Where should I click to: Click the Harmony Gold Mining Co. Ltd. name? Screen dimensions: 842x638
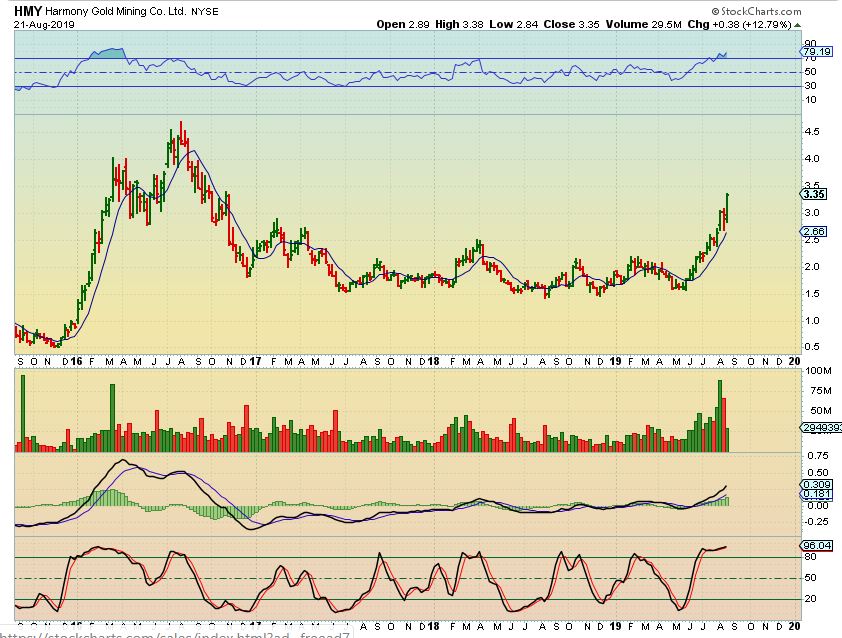(x=115, y=11)
